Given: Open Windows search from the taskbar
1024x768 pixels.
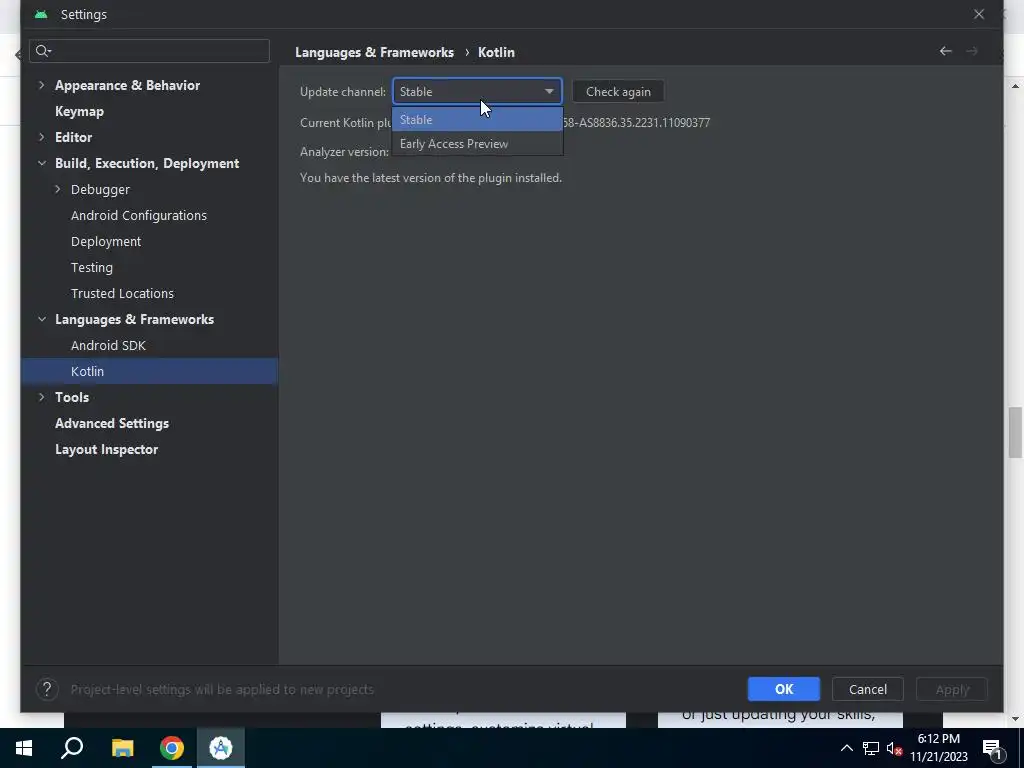Looking at the screenshot, I should [72, 748].
